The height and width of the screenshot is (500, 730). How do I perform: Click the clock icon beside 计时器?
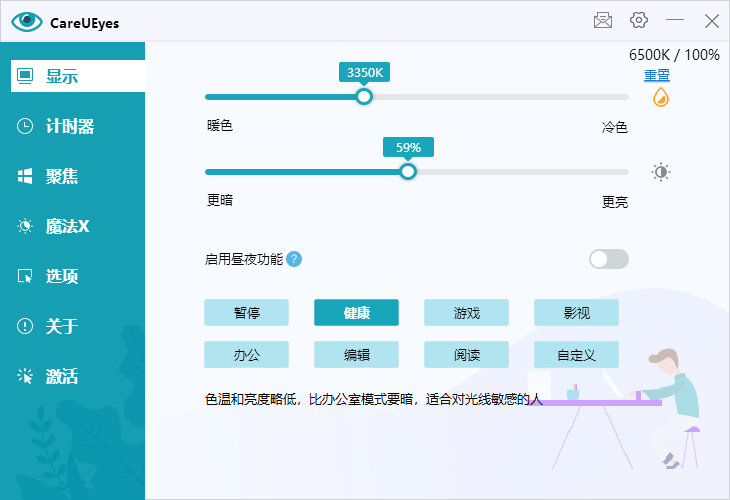tap(25, 126)
